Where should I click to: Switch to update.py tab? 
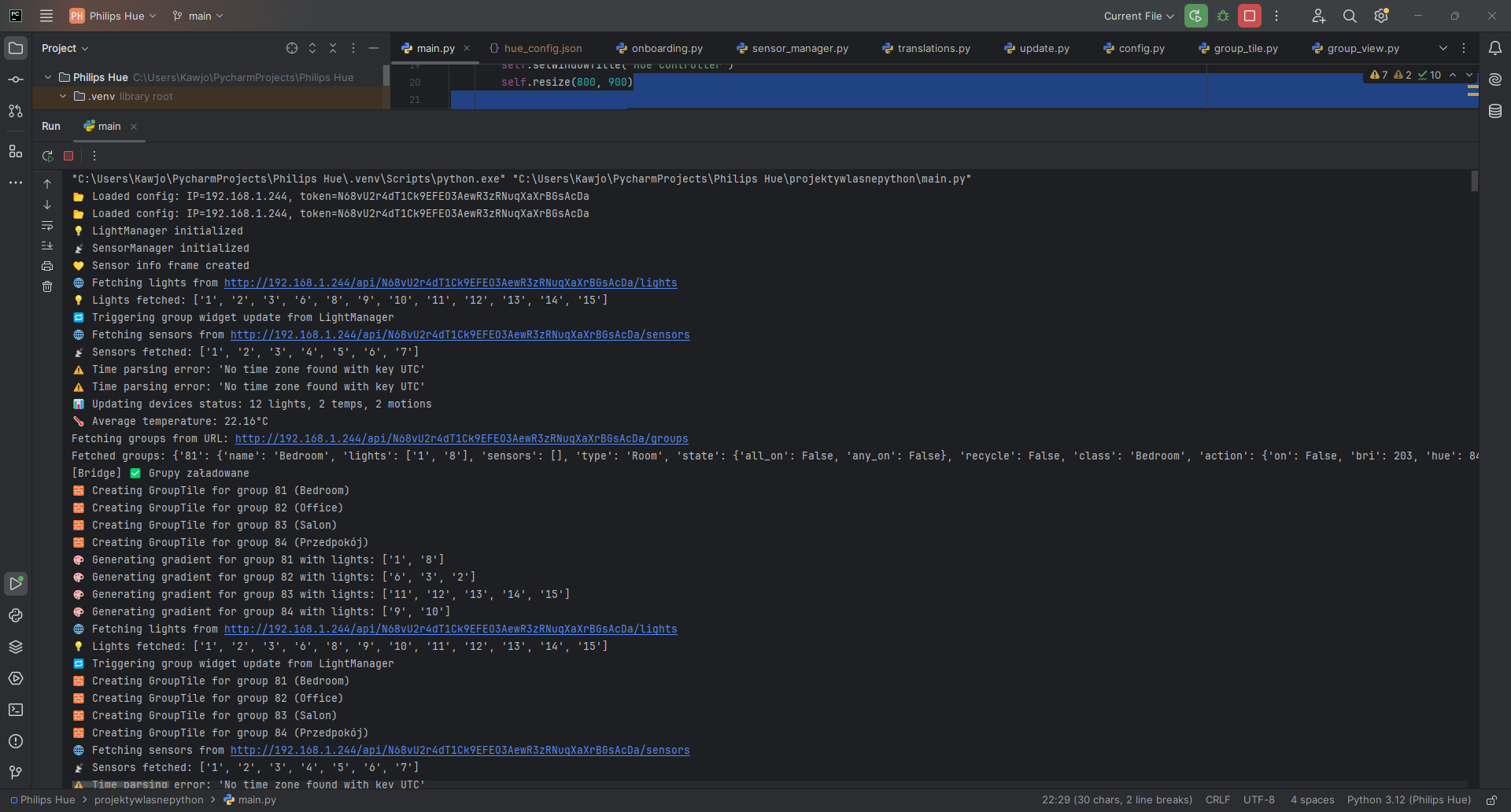[x=1037, y=48]
